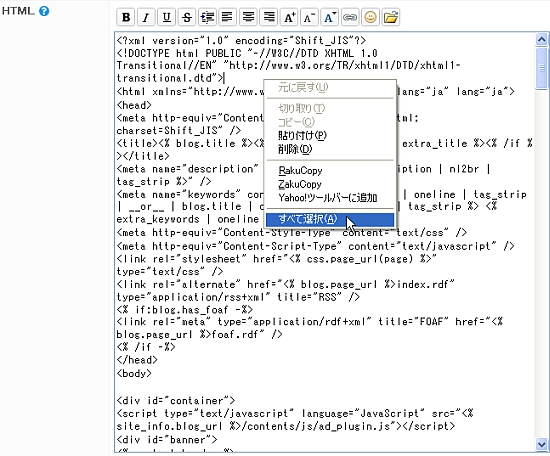Open the emoticon smiley picker
Viewport: 550px width, 456px height.
tap(370, 17)
